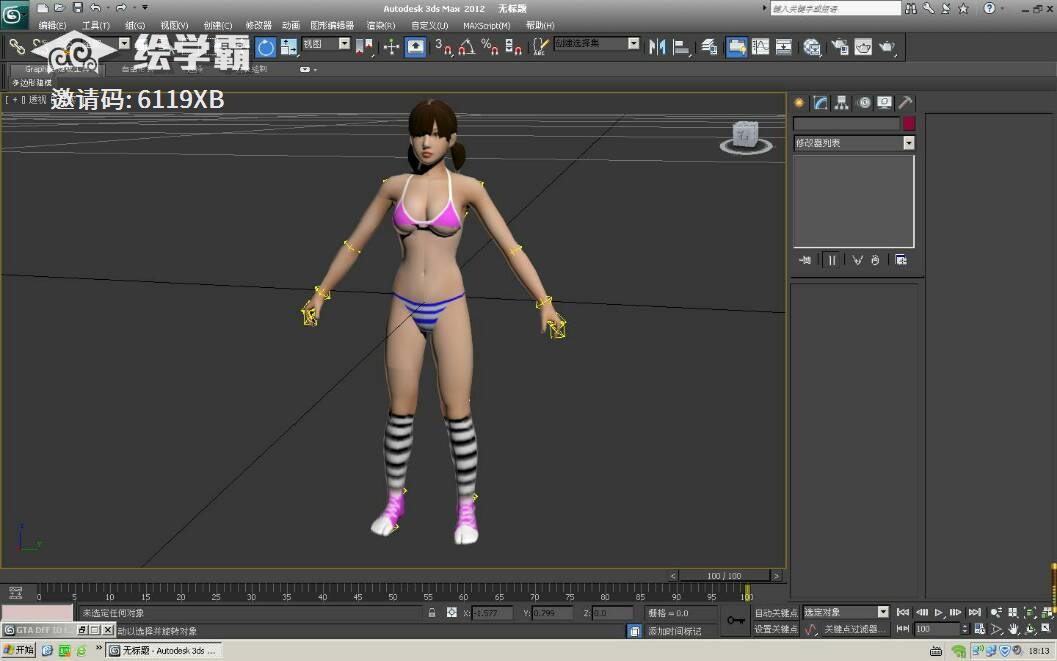Open the Rendered Frame Window icon

tap(863, 47)
